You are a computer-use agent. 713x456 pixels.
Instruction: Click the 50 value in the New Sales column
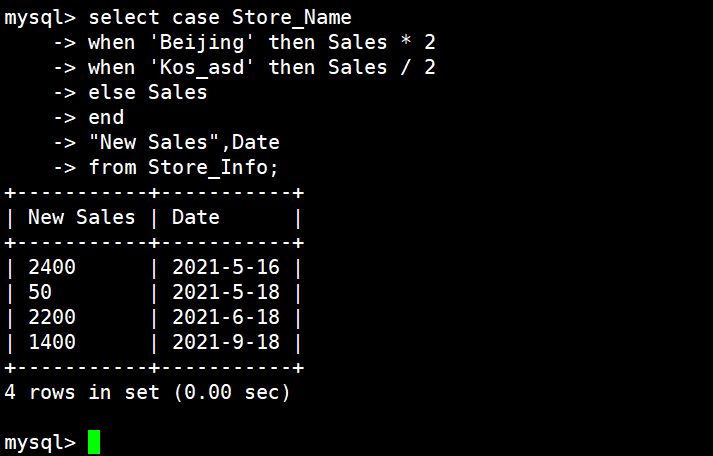(40, 292)
